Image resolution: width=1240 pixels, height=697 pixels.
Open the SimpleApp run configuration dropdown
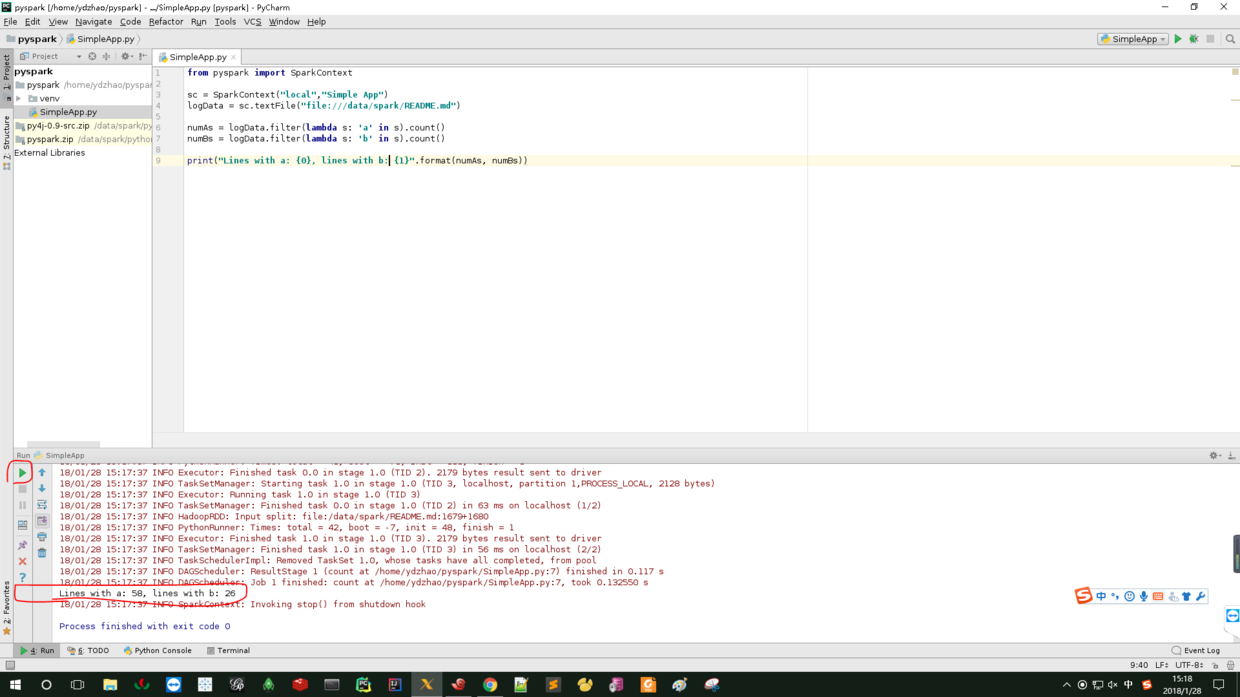click(1133, 39)
